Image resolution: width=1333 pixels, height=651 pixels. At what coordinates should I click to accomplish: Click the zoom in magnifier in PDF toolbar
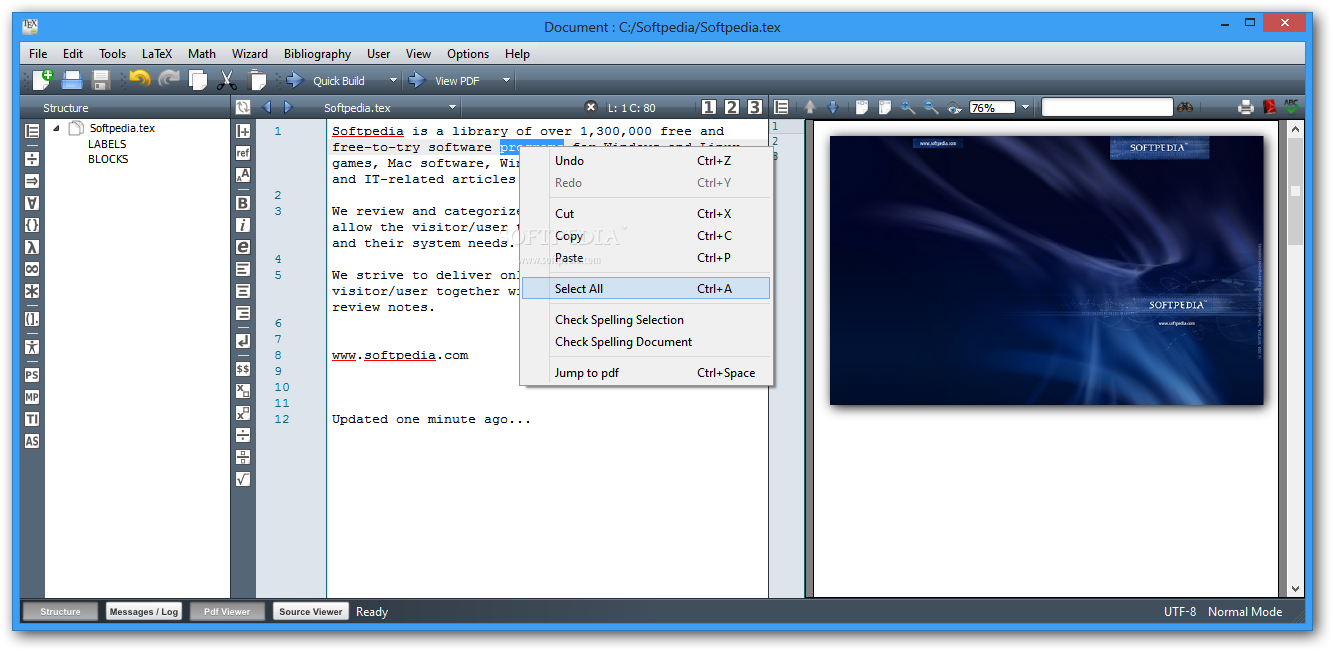pos(908,107)
